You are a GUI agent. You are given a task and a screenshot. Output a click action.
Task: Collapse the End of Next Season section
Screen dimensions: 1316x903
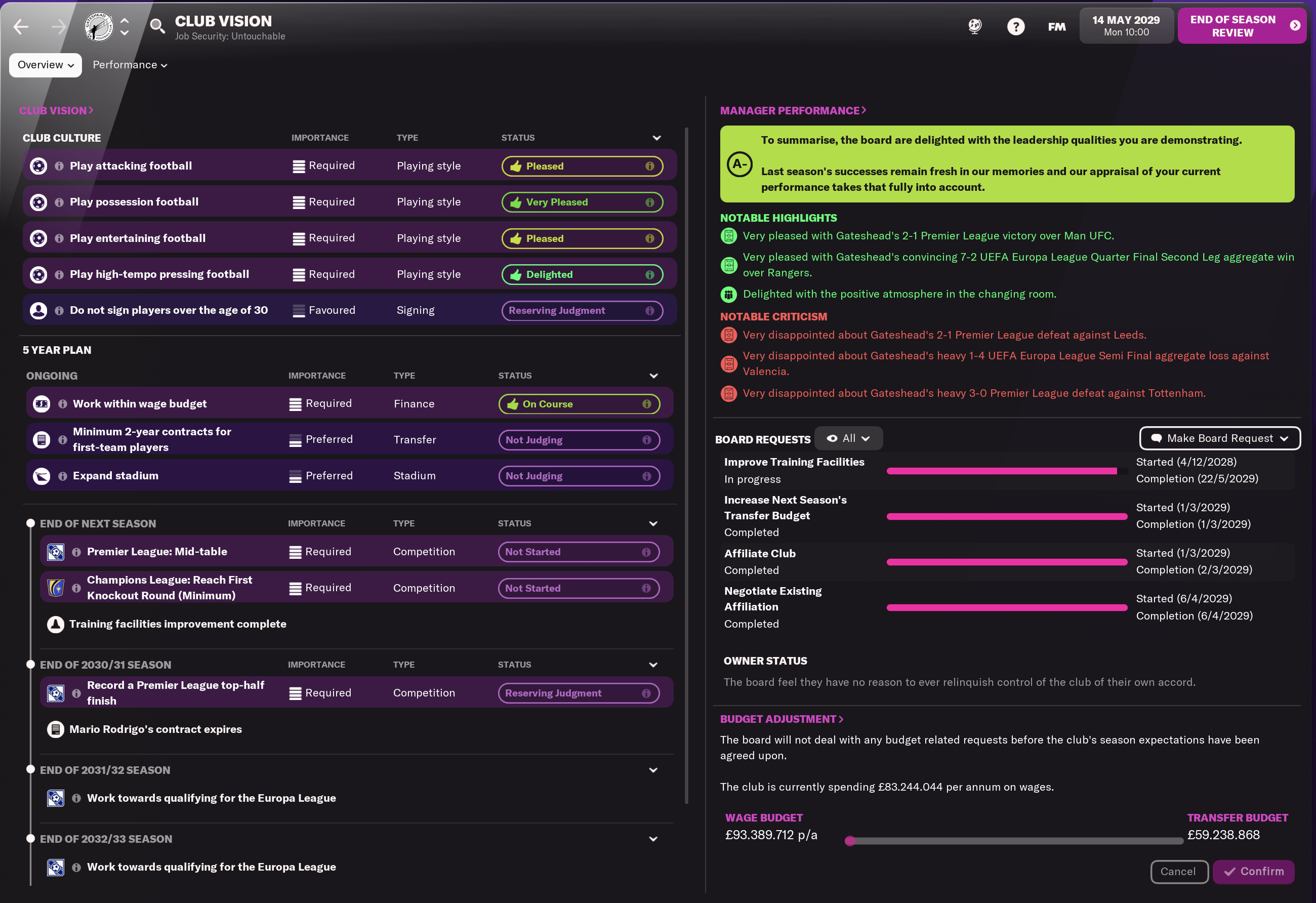click(x=653, y=524)
